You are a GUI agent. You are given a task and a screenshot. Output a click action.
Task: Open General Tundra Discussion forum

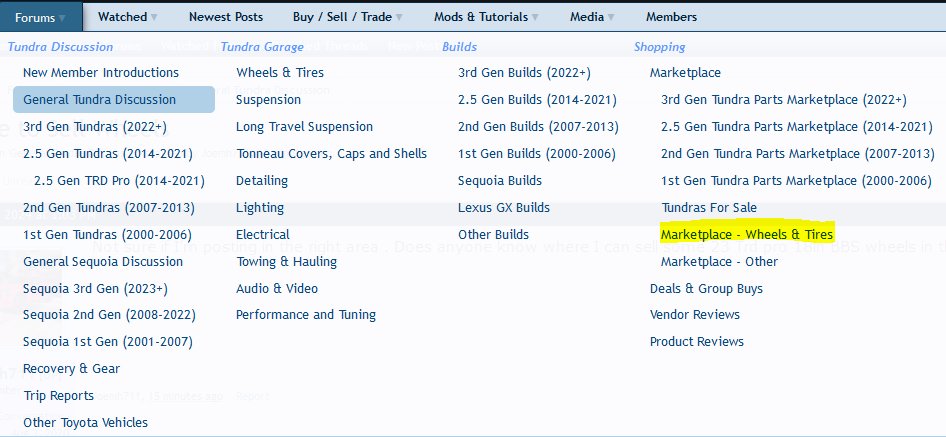(114, 99)
